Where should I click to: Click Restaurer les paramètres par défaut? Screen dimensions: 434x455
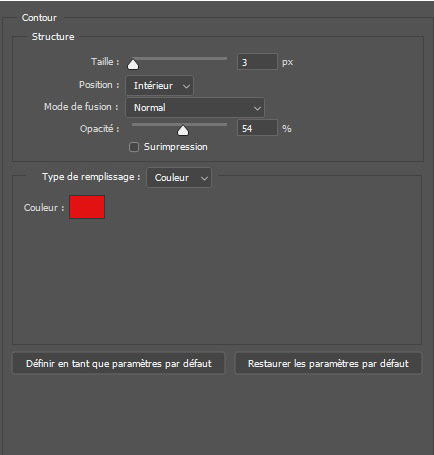[x=328, y=363]
